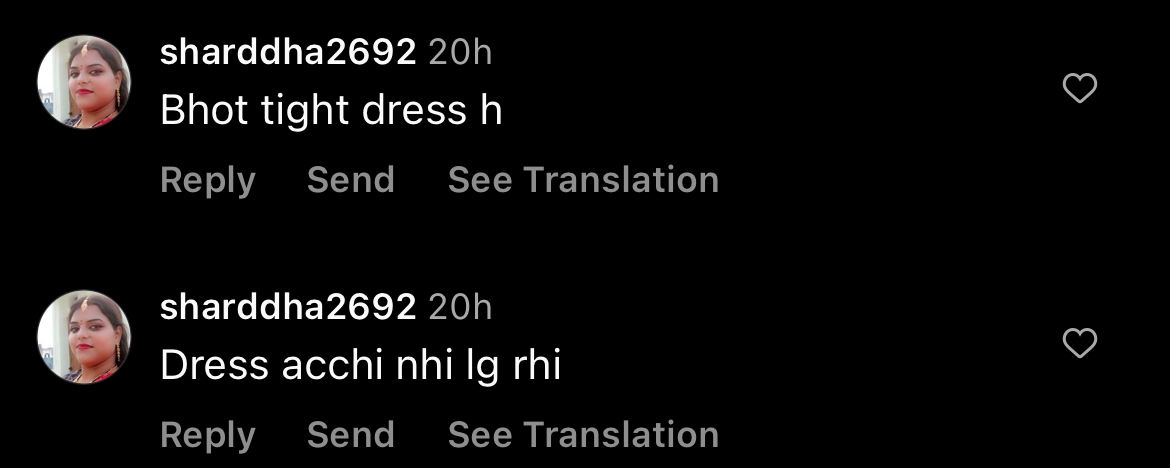Image resolution: width=1170 pixels, height=468 pixels.
Task: Tap the heart icon on the bottom comment
Action: click(1079, 343)
